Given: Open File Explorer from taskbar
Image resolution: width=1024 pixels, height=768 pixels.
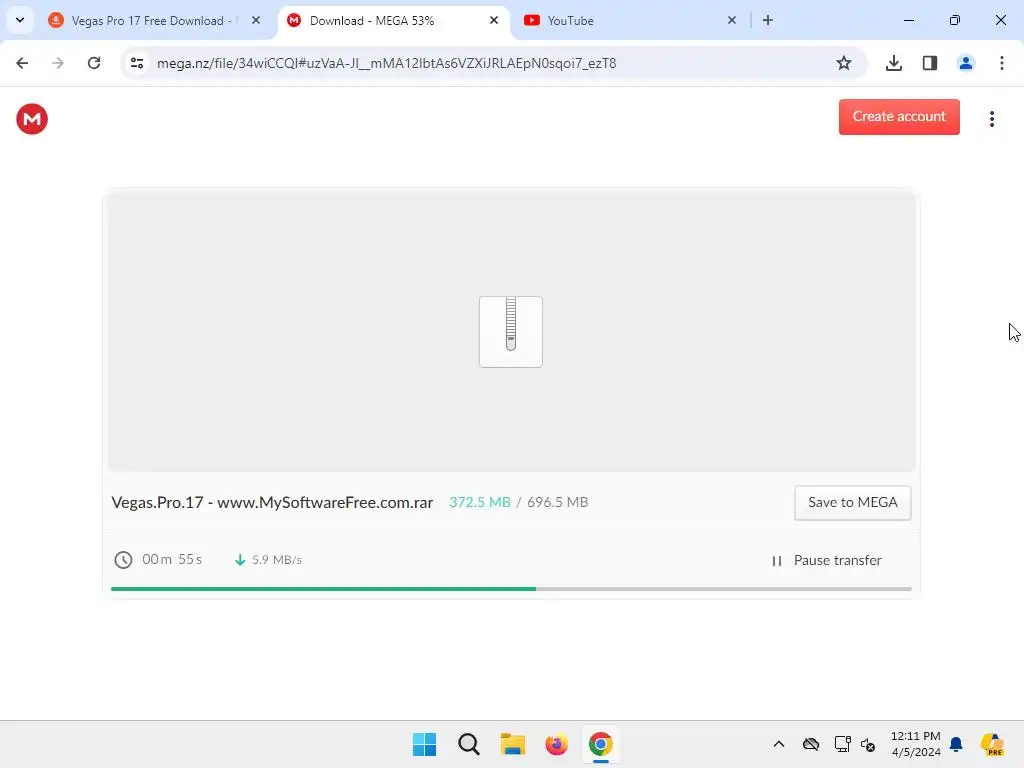Looking at the screenshot, I should 513,744.
